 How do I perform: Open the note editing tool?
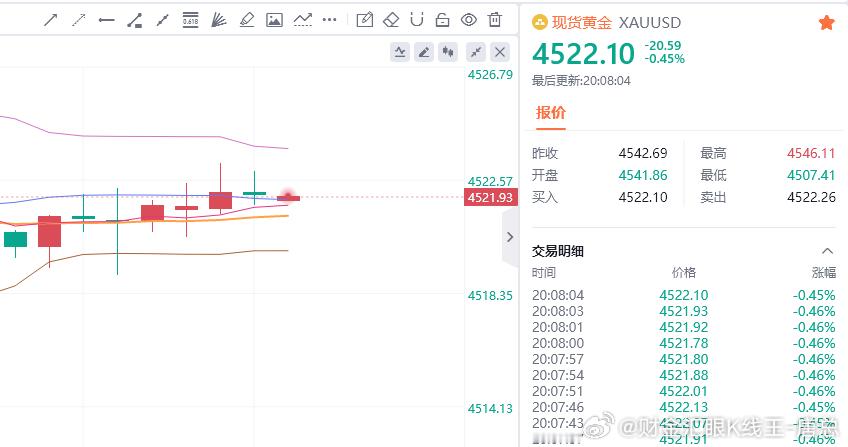(x=365, y=20)
